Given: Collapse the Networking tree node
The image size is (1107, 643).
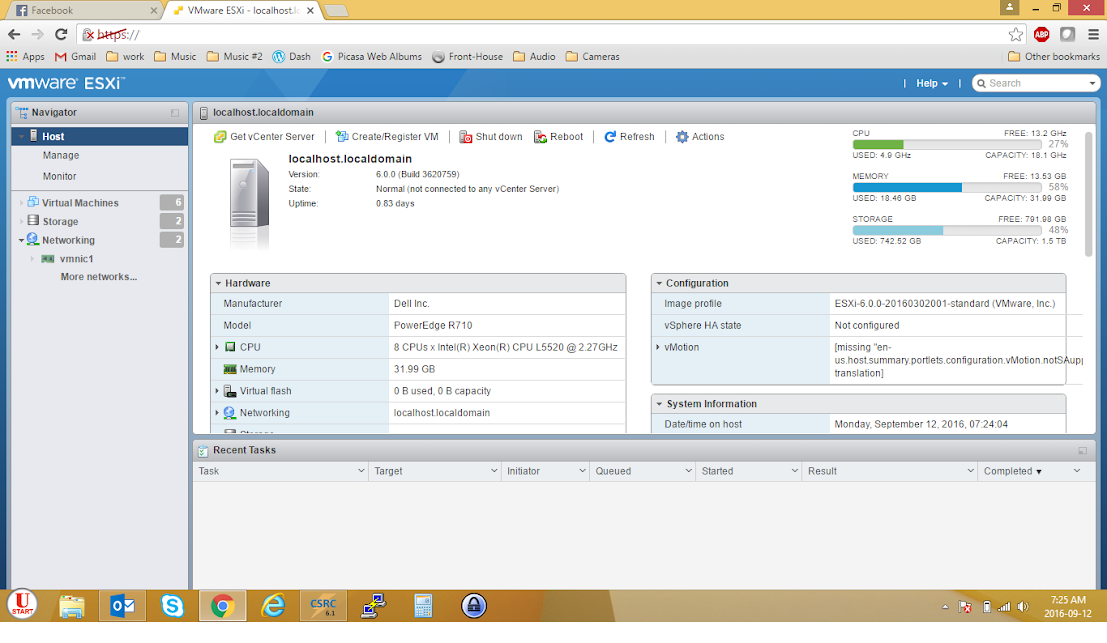Looking at the screenshot, I should 21,241.
